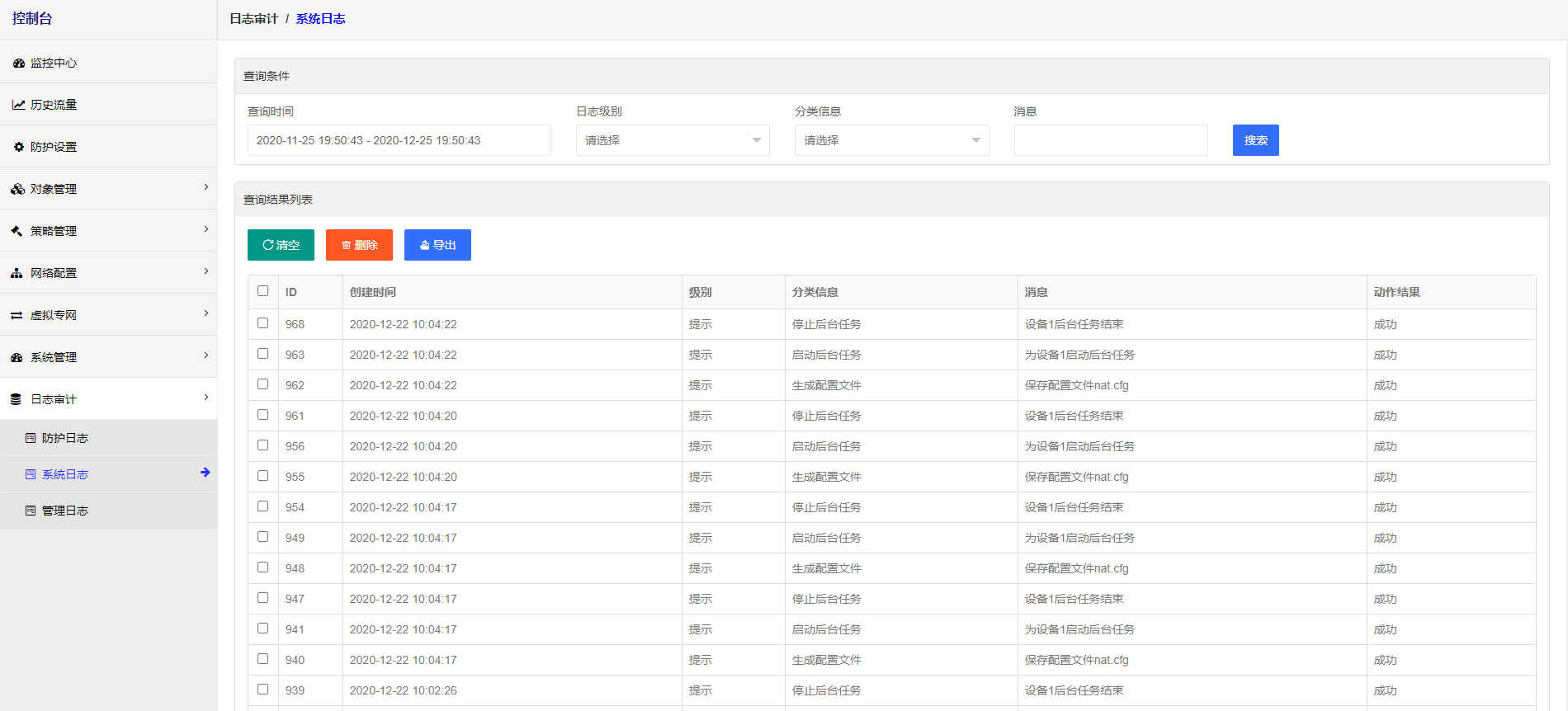Click the 消息 text input field
Screen dimensions: 1568x711
coord(1111,140)
